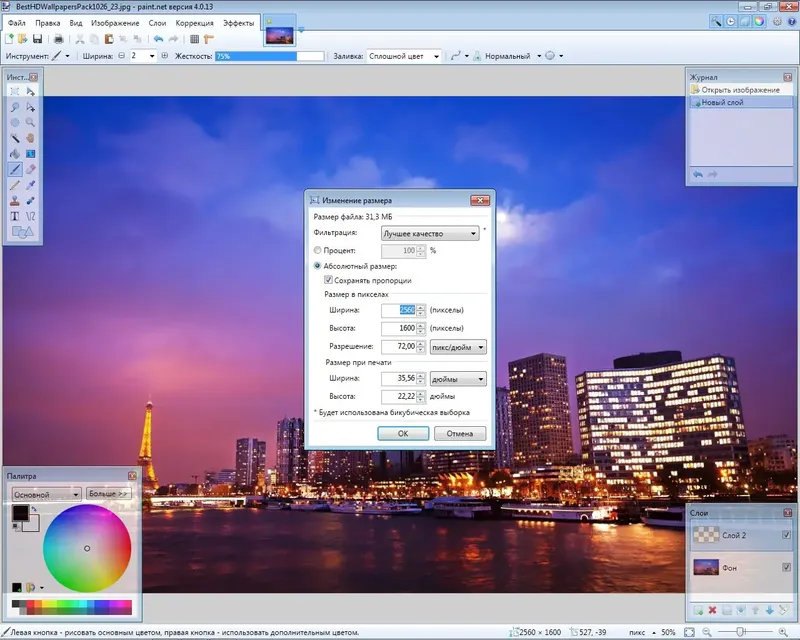
Task: Select the Процент radio button
Action: (x=318, y=250)
